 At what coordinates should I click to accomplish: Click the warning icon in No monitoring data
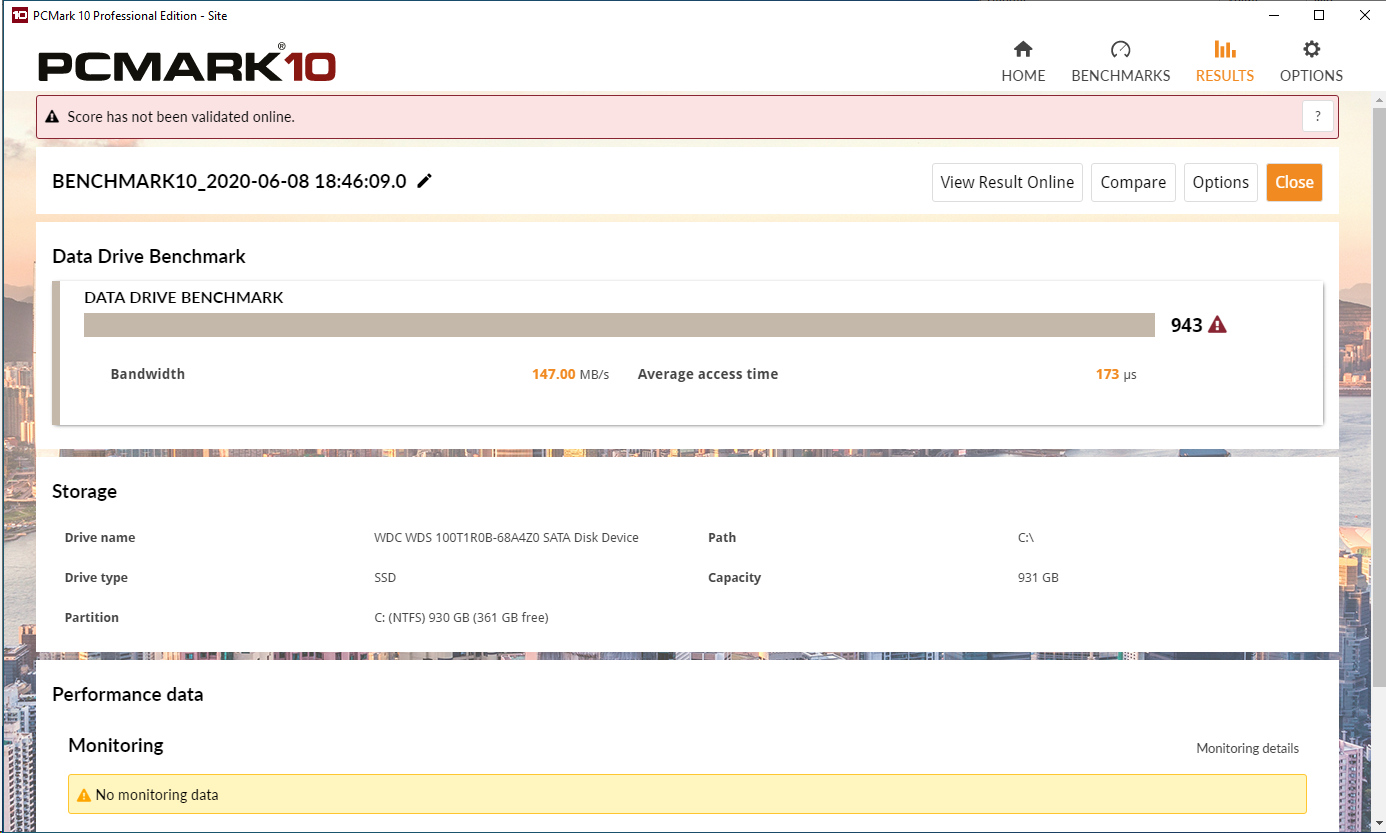pos(84,795)
